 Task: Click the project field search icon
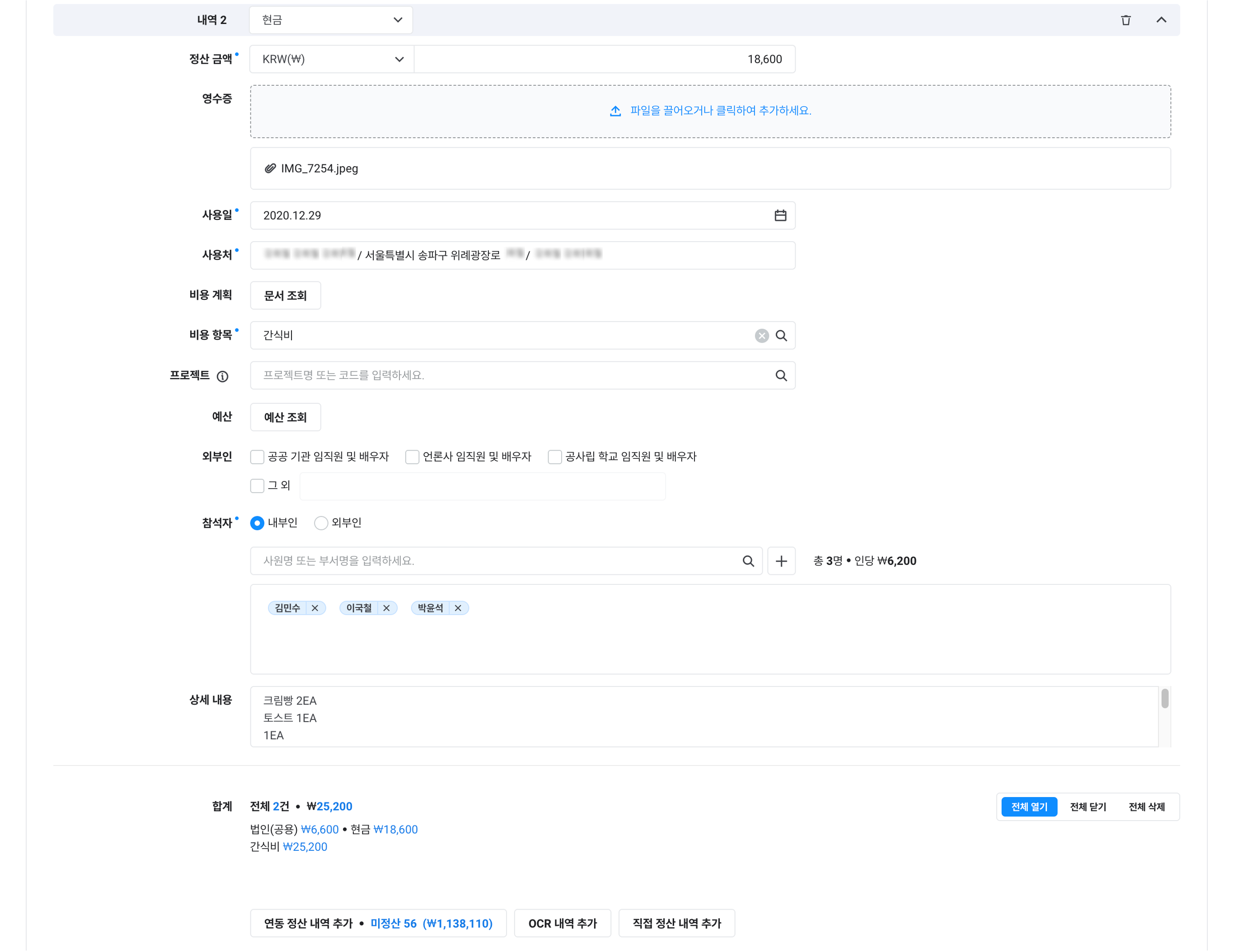781,375
